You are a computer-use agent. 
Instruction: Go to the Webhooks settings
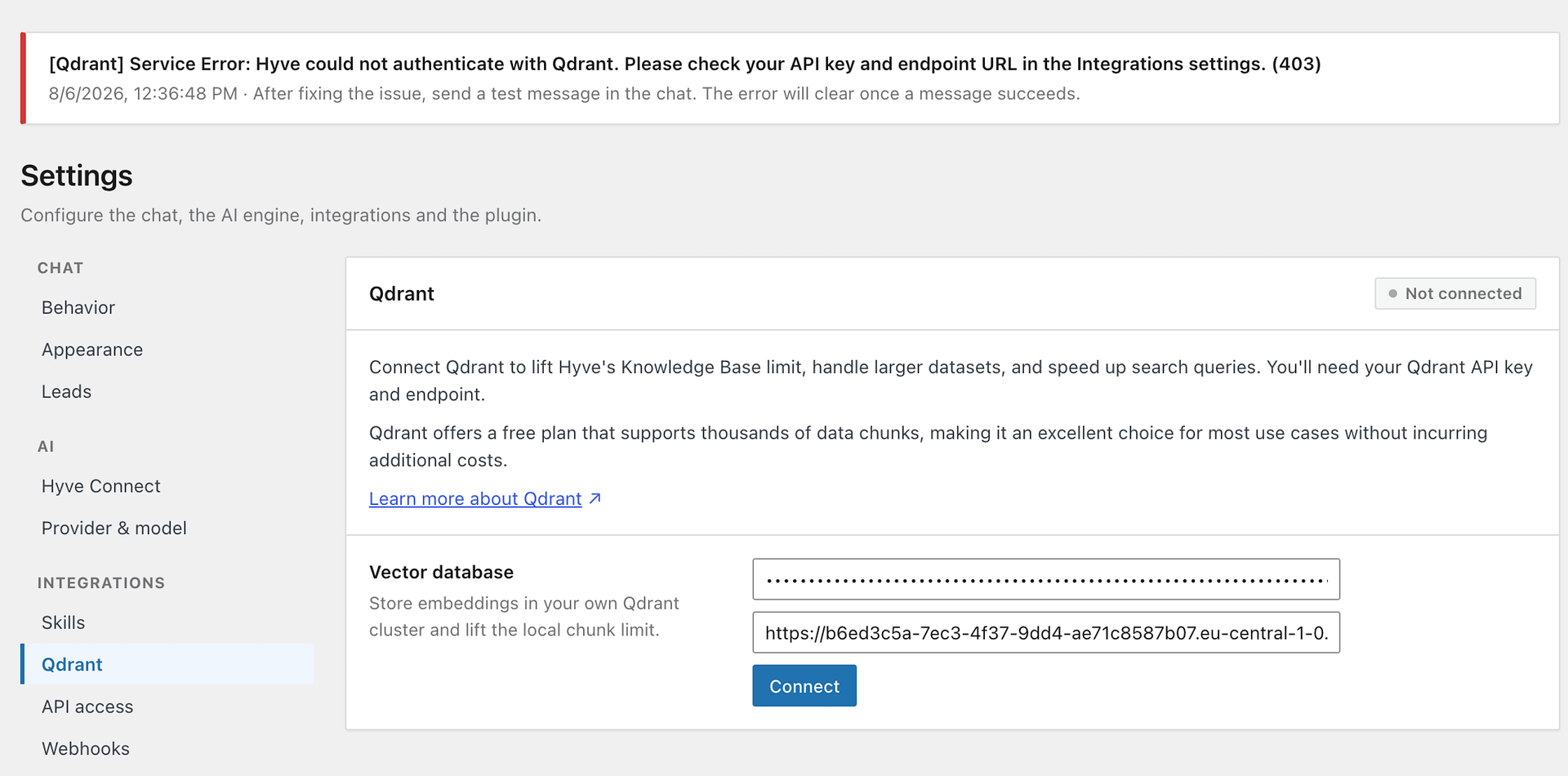(86, 749)
